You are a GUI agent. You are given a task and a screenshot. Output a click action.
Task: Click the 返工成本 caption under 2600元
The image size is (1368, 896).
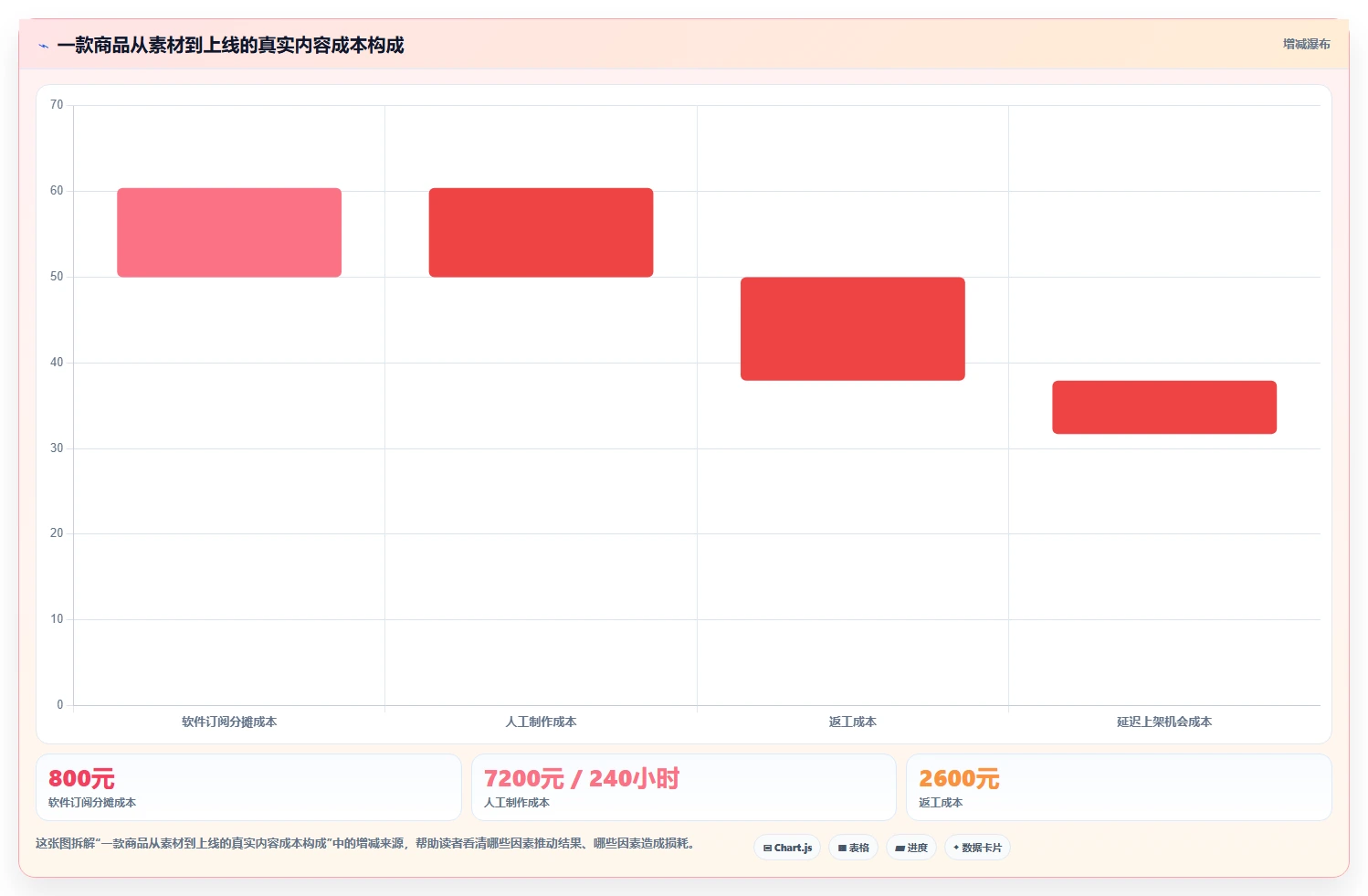[941, 803]
